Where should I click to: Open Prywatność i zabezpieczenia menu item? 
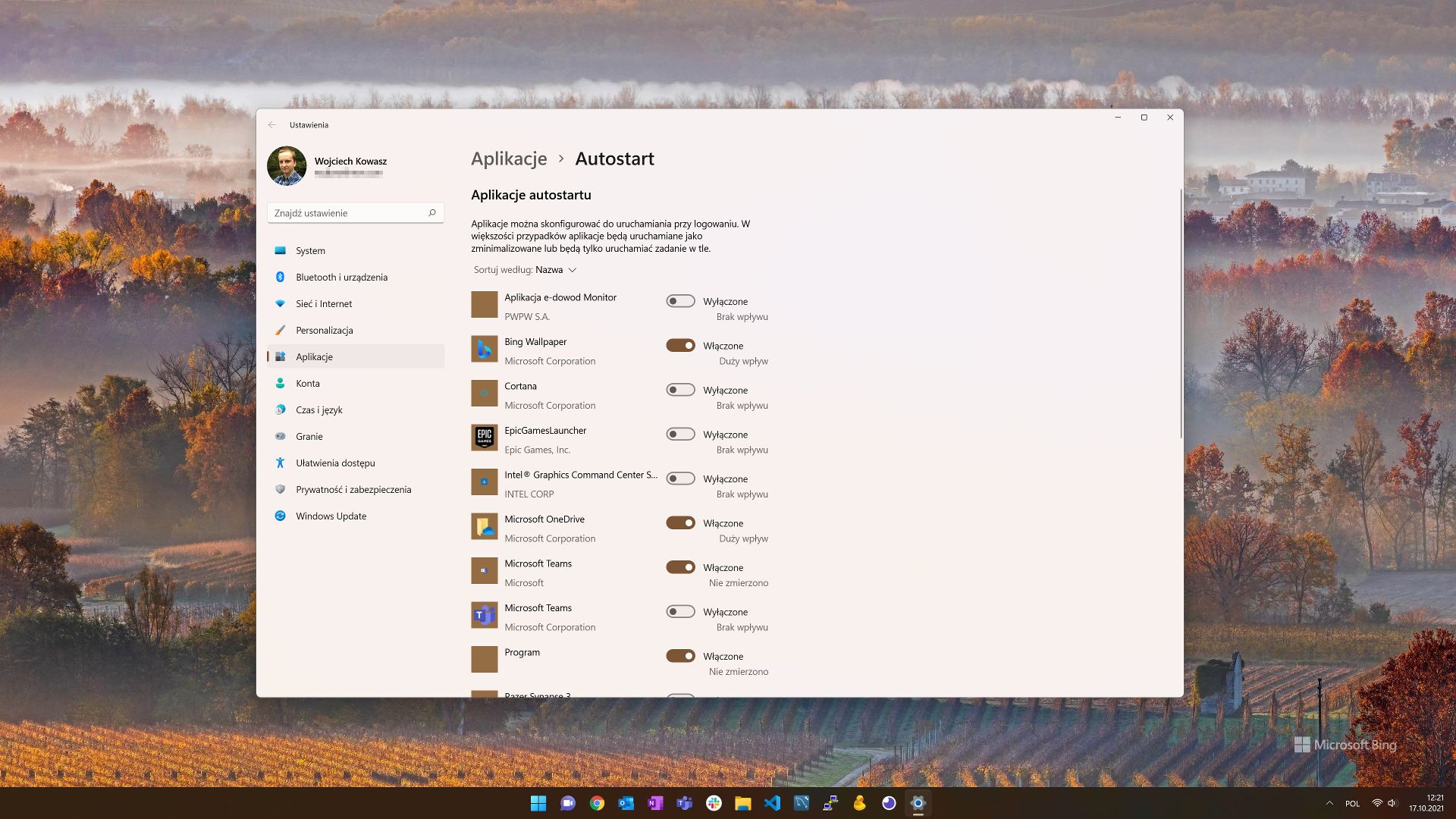(353, 489)
